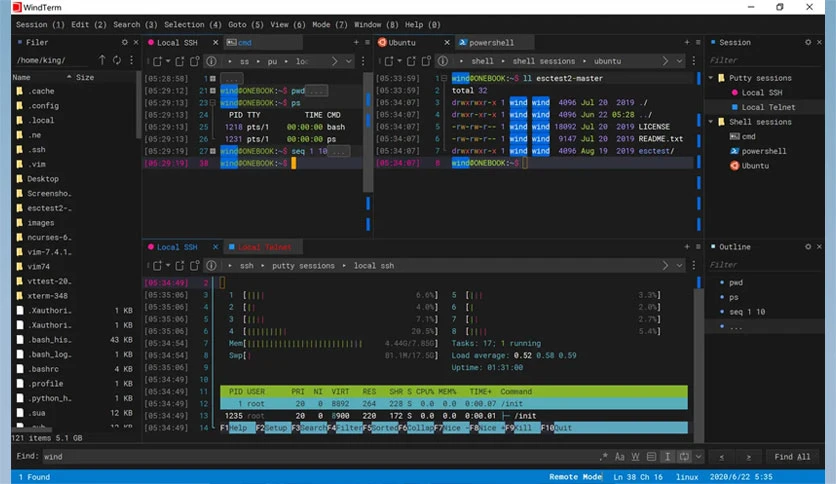Screen dimensions: 836x484
Task: Toggle match case (Aa) option
Action: pyautogui.click(x=620, y=457)
